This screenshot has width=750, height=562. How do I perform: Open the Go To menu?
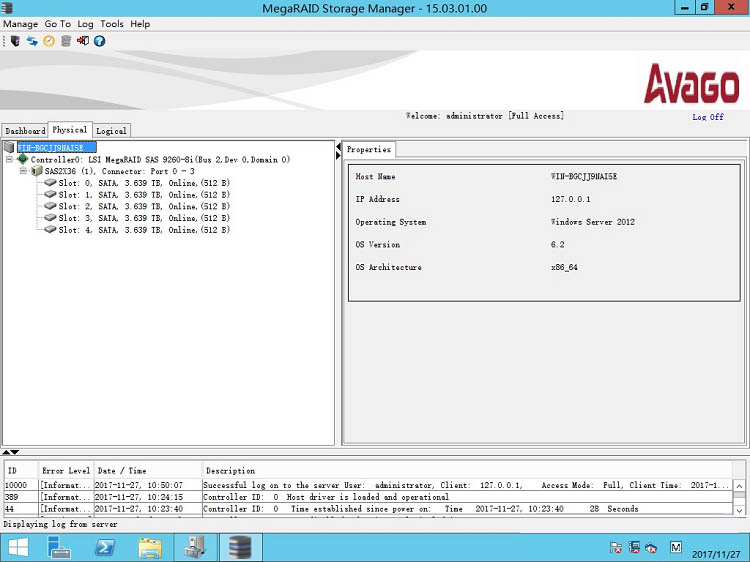[57, 24]
